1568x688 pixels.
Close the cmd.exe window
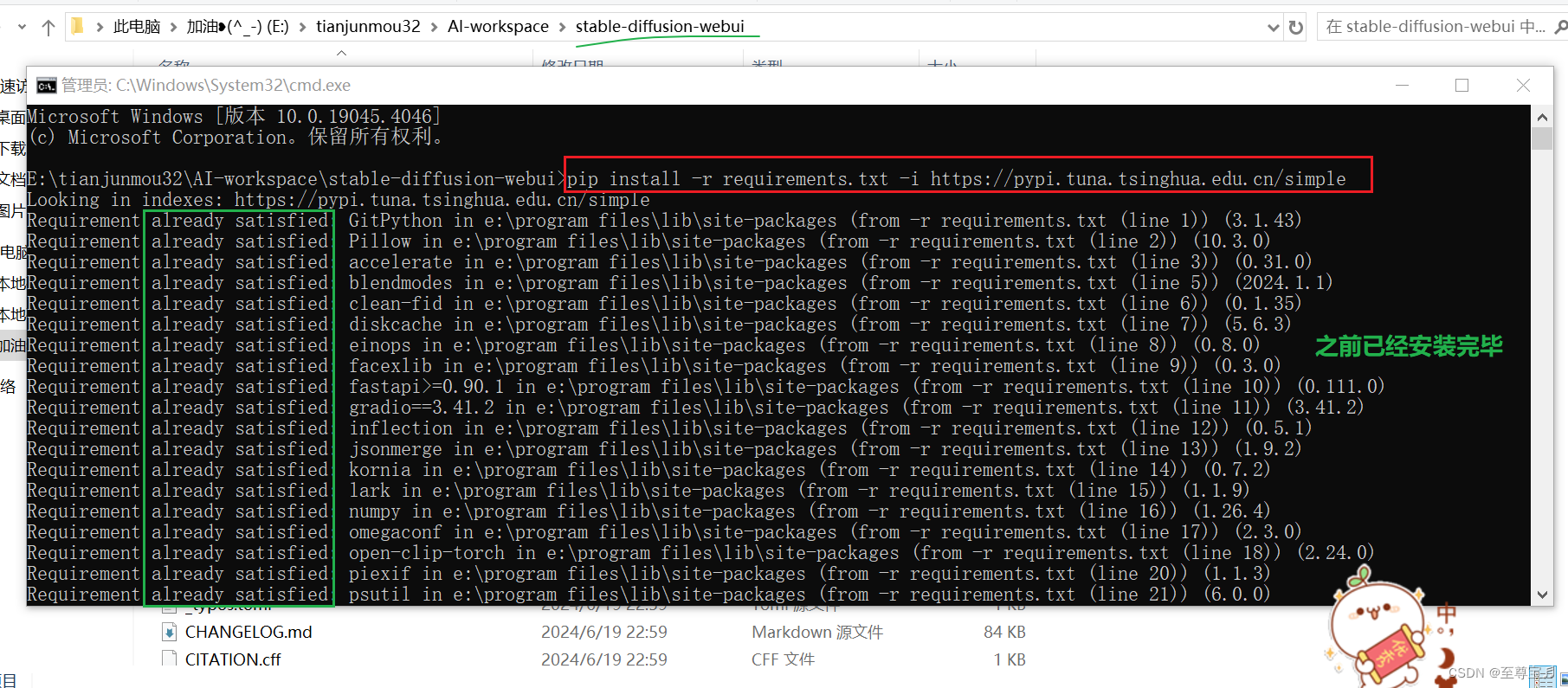pos(1523,85)
